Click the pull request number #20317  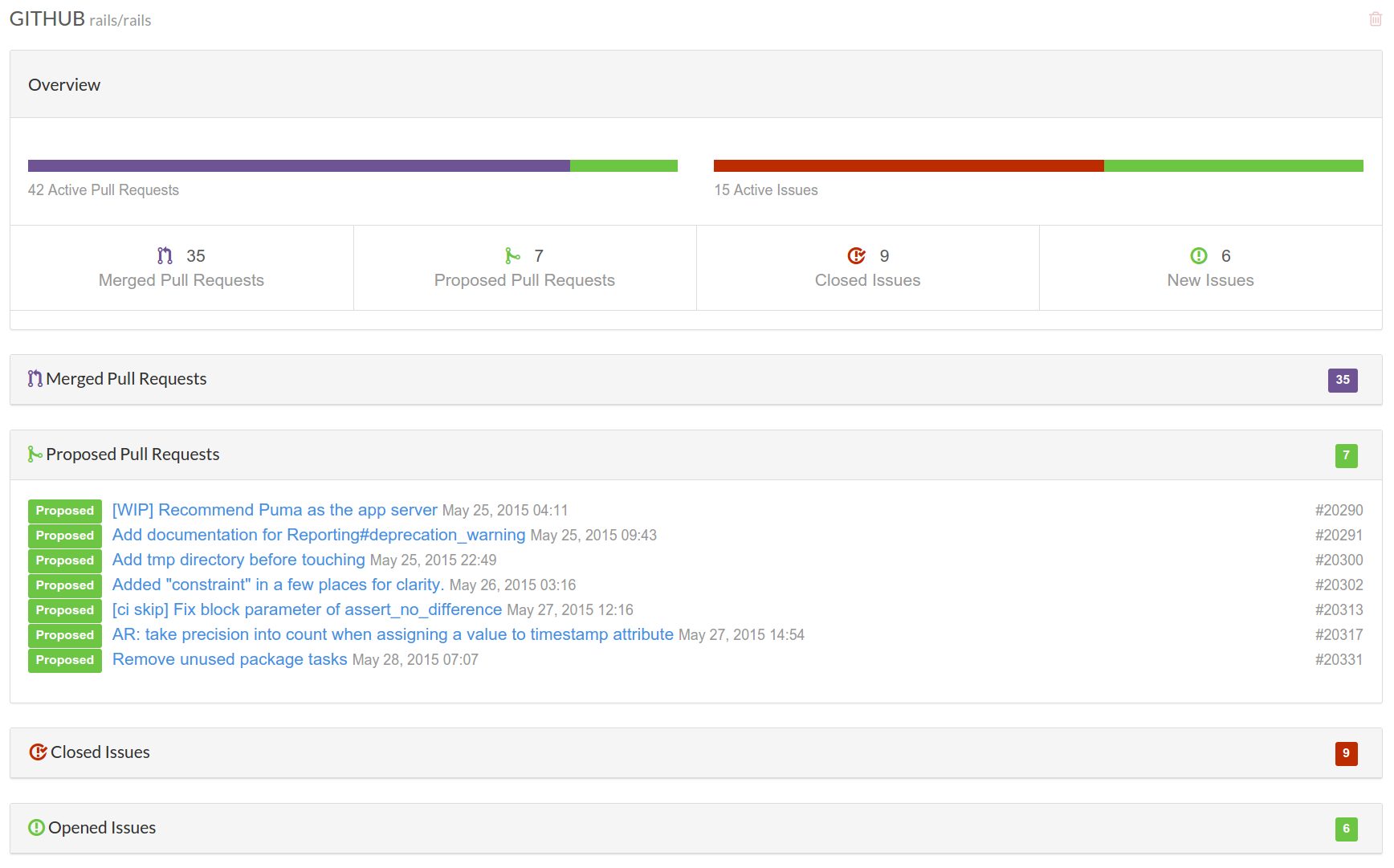(1339, 634)
